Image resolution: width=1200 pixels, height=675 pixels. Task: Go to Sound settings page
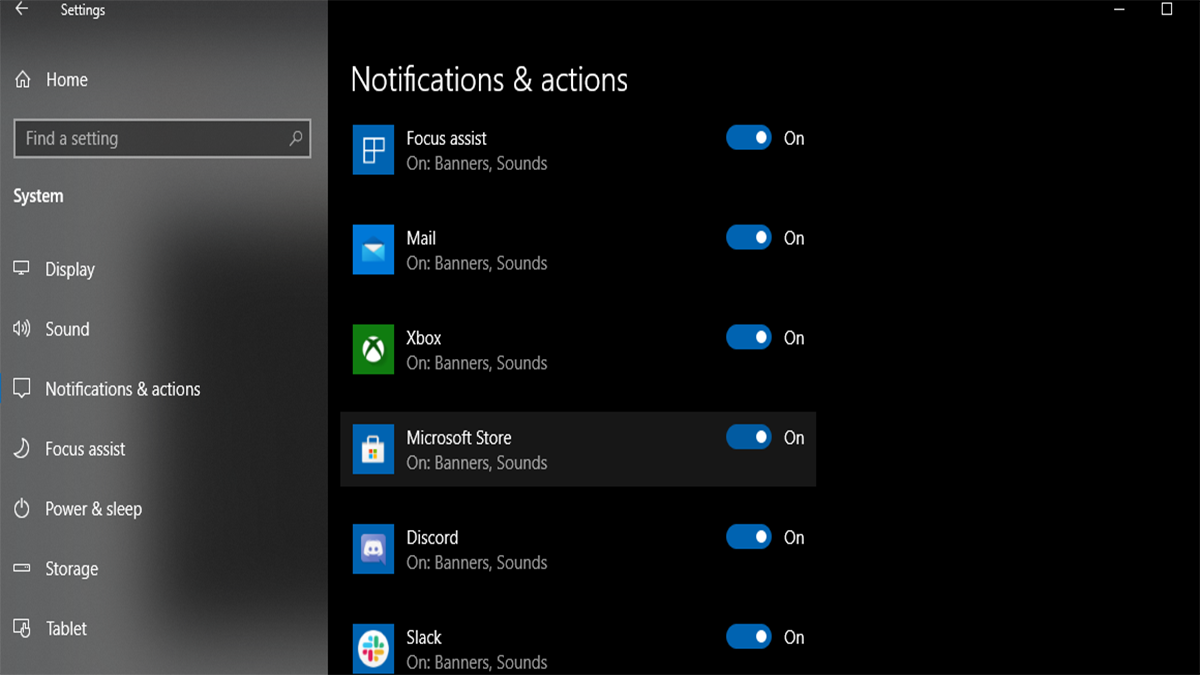[x=67, y=329]
